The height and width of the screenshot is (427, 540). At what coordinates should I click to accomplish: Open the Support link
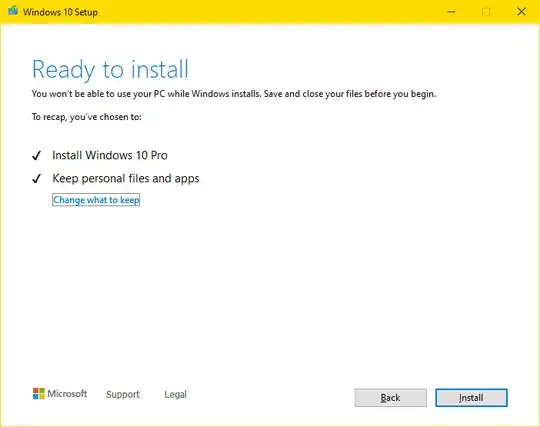point(123,394)
